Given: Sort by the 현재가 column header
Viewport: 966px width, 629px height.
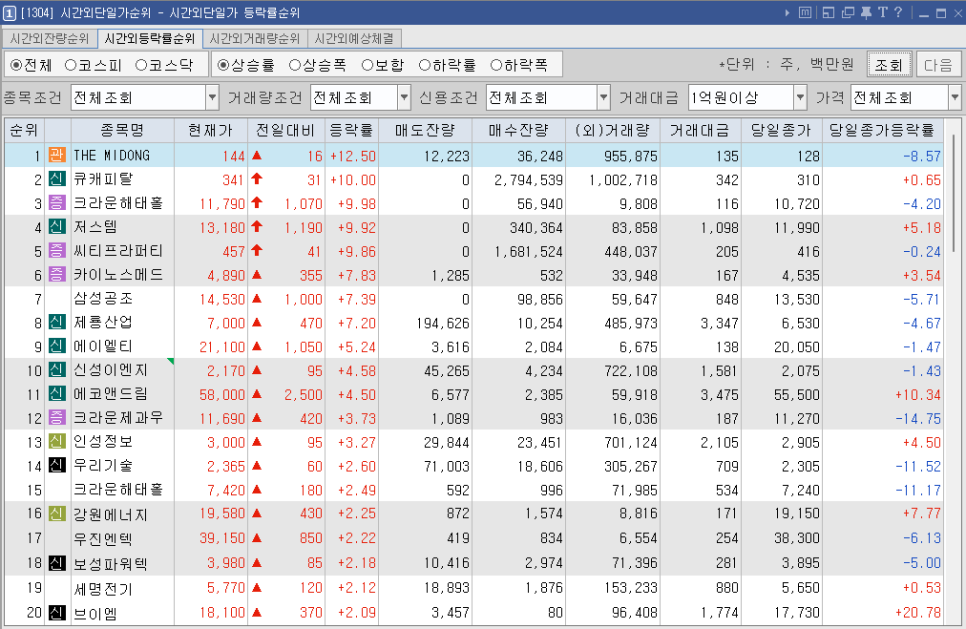Looking at the screenshot, I should point(211,130).
